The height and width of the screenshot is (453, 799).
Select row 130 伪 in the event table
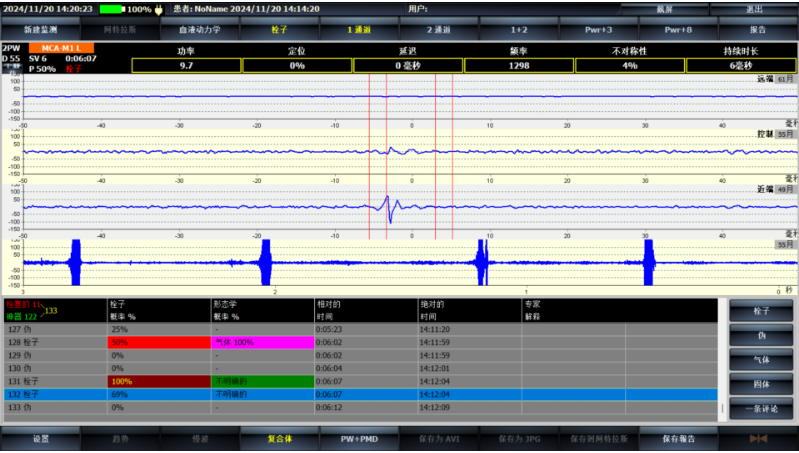[x=361, y=368]
